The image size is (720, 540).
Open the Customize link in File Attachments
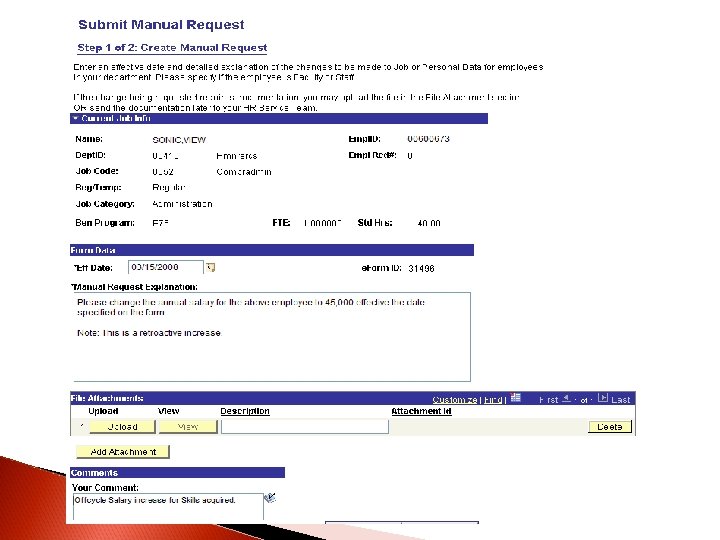coord(455,400)
